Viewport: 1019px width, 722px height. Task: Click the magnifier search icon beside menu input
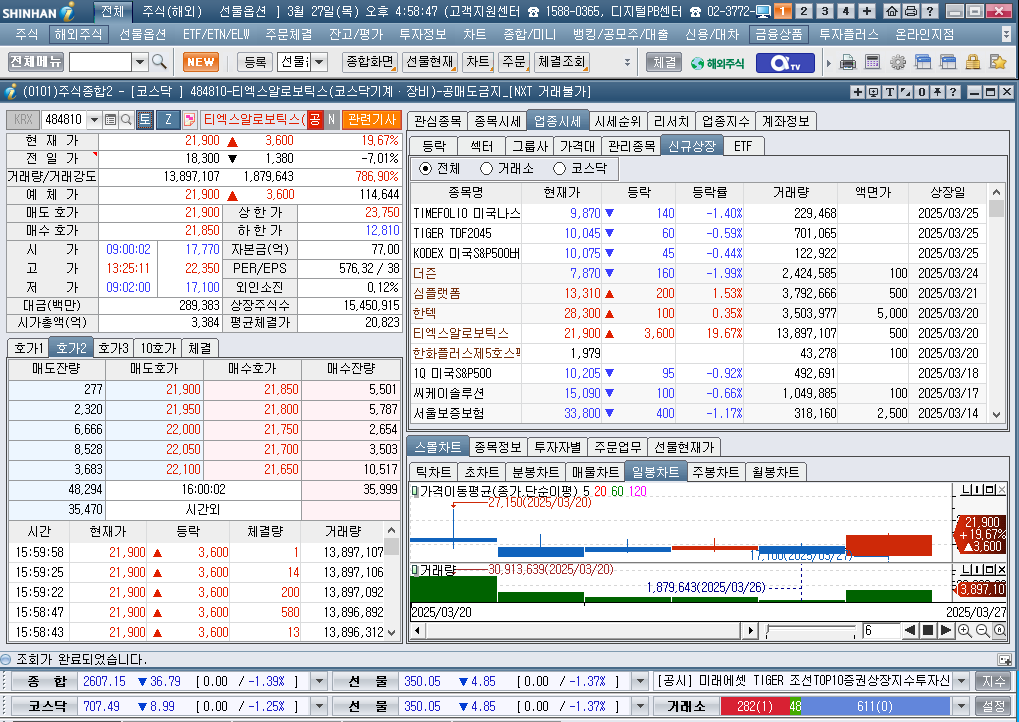(x=159, y=62)
